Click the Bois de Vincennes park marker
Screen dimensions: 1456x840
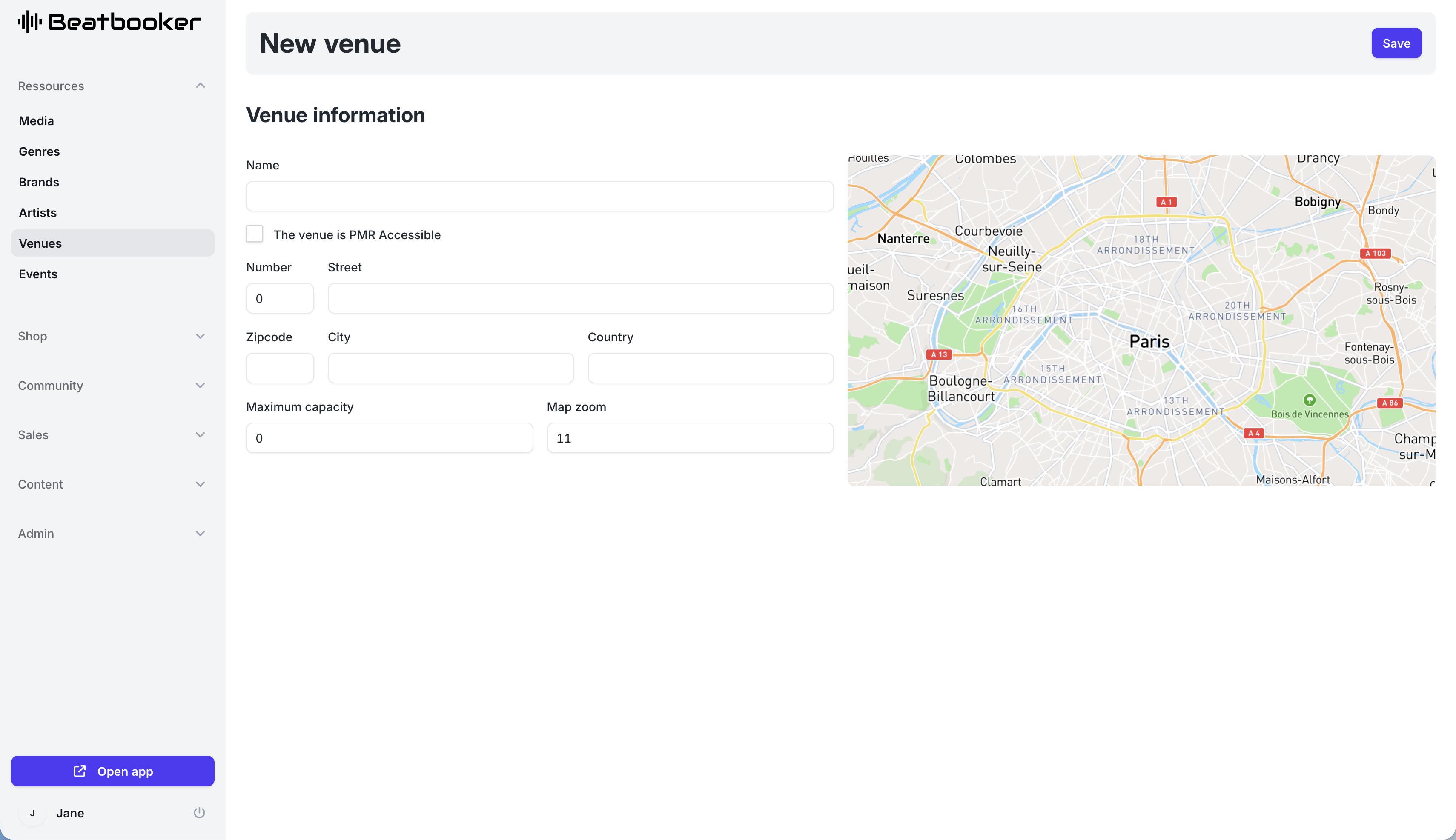(x=1310, y=400)
